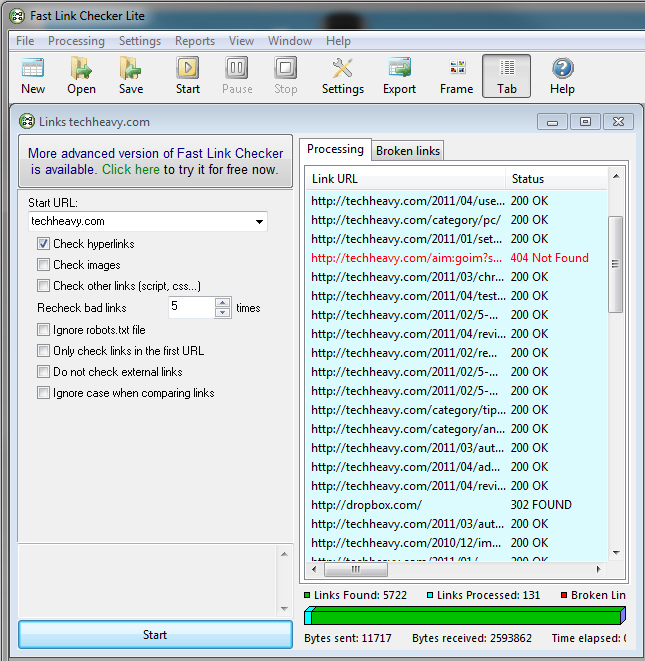This screenshot has height=661, width=645.
Task: Click the Links Found: 5722 label
Action: [360, 595]
